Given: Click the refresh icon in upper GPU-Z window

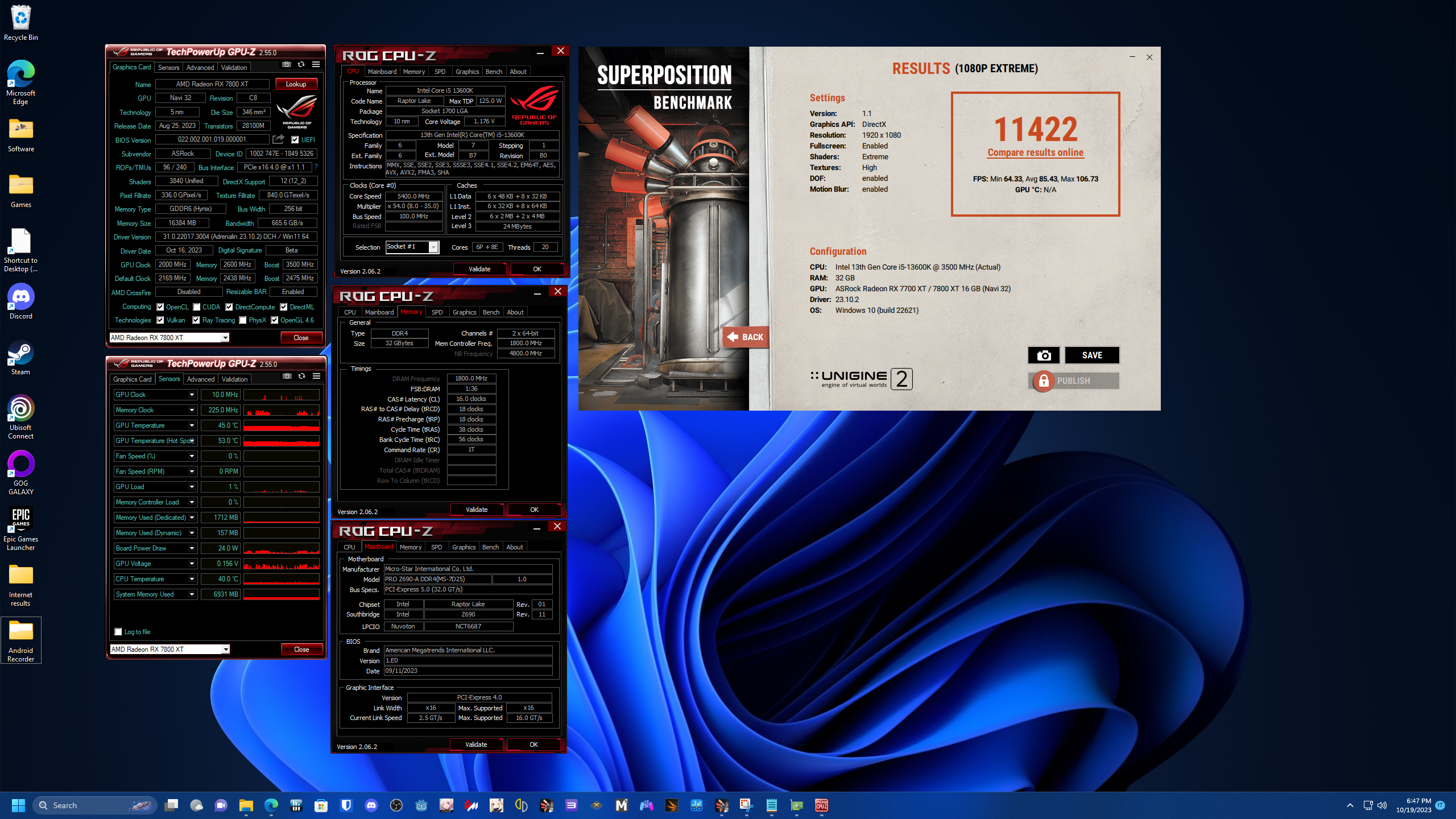Looking at the screenshot, I should (x=301, y=65).
